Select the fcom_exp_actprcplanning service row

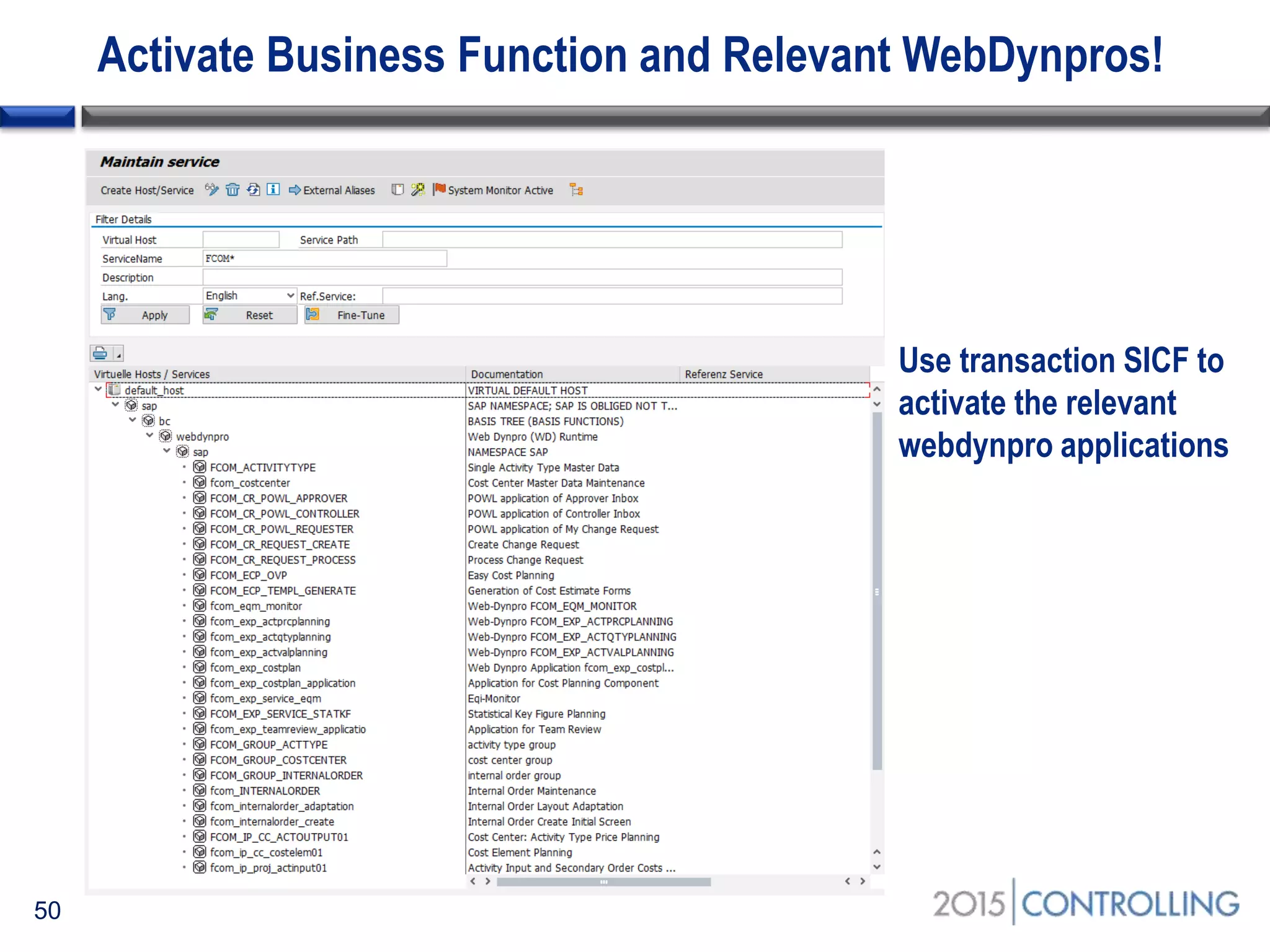pyautogui.click(x=270, y=621)
